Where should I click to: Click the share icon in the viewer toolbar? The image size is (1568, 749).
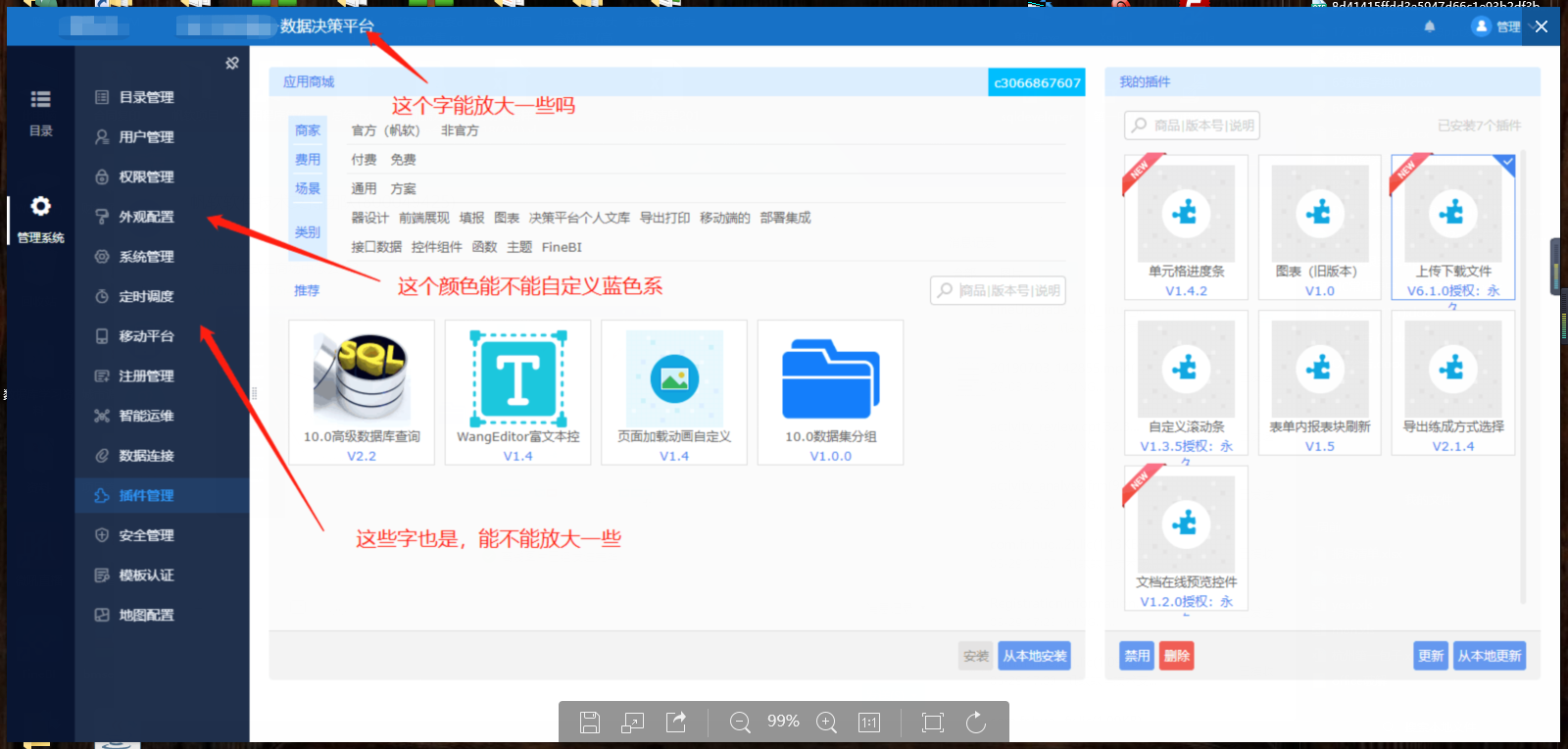[x=676, y=723]
